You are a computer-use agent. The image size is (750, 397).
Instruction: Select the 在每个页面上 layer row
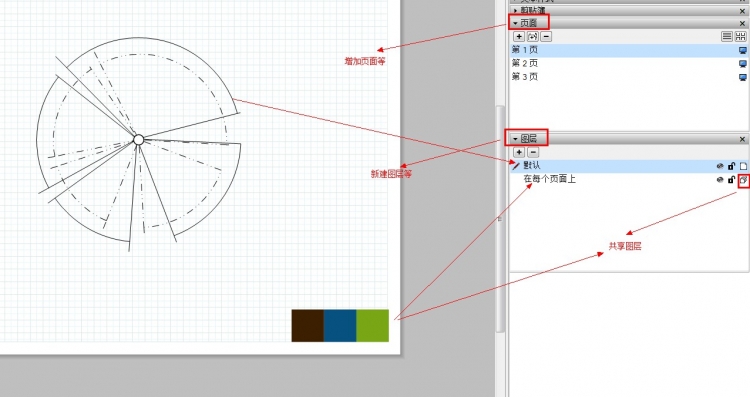click(x=629, y=180)
